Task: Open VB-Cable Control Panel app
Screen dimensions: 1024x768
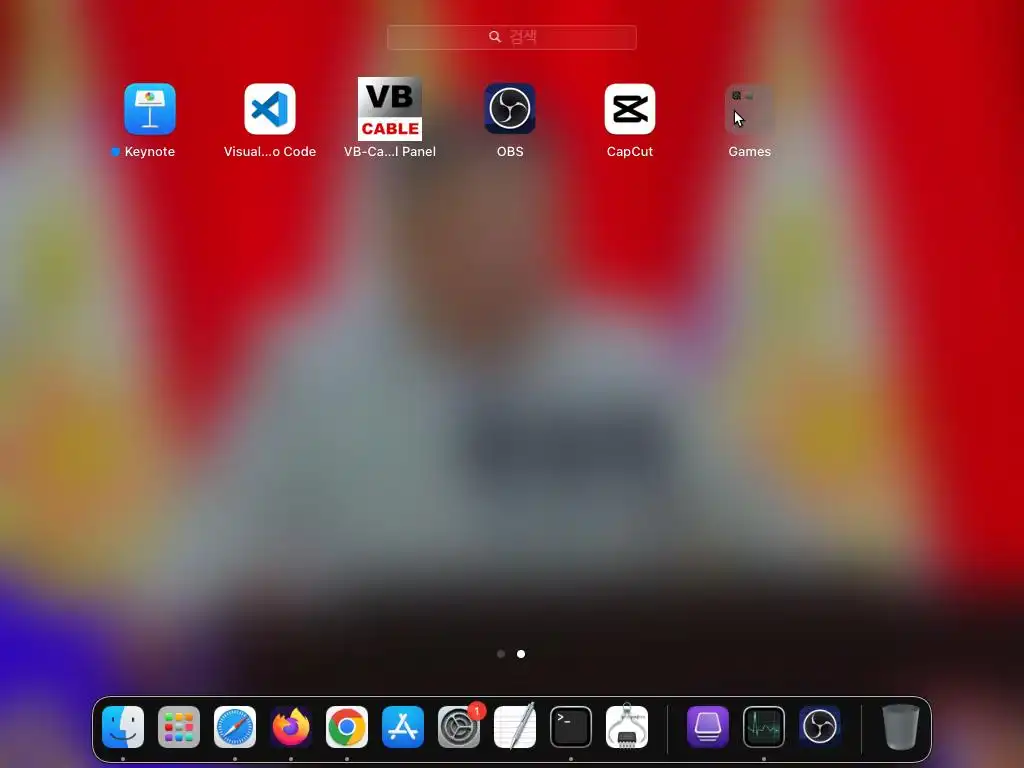Action: click(390, 108)
